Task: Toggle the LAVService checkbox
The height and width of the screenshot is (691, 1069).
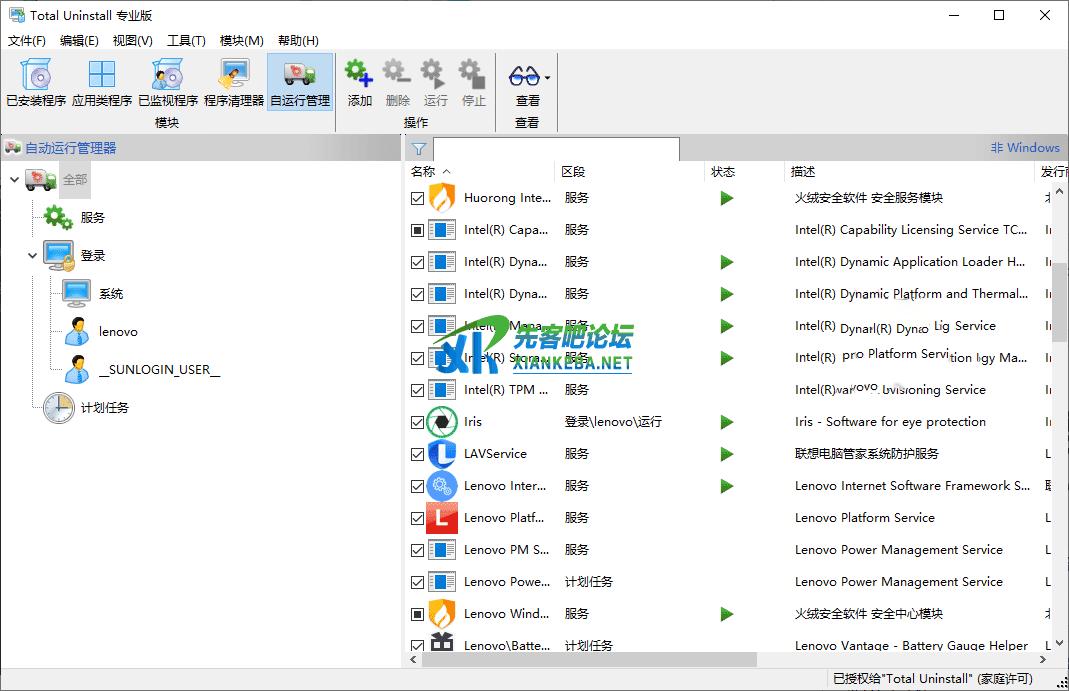Action: [418, 454]
